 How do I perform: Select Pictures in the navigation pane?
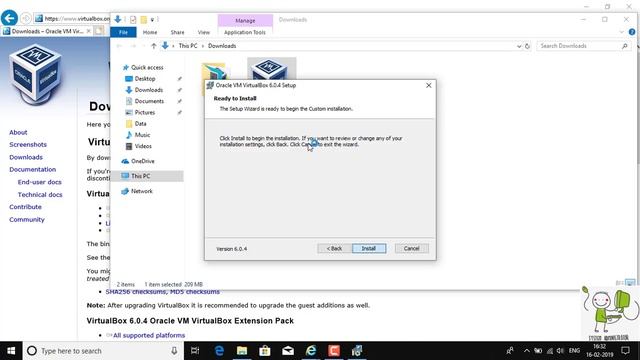click(x=144, y=112)
